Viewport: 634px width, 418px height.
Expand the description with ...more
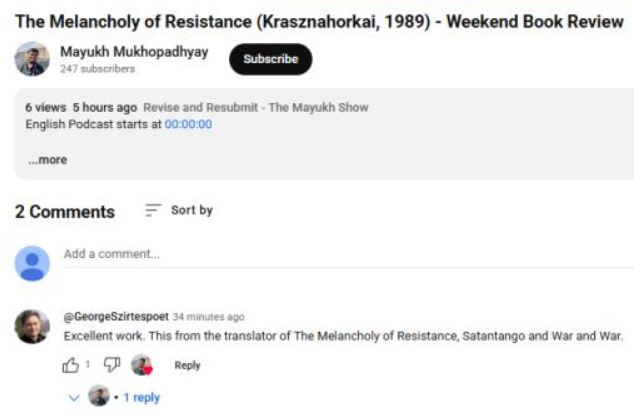pyautogui.click(x=47, y=159)
